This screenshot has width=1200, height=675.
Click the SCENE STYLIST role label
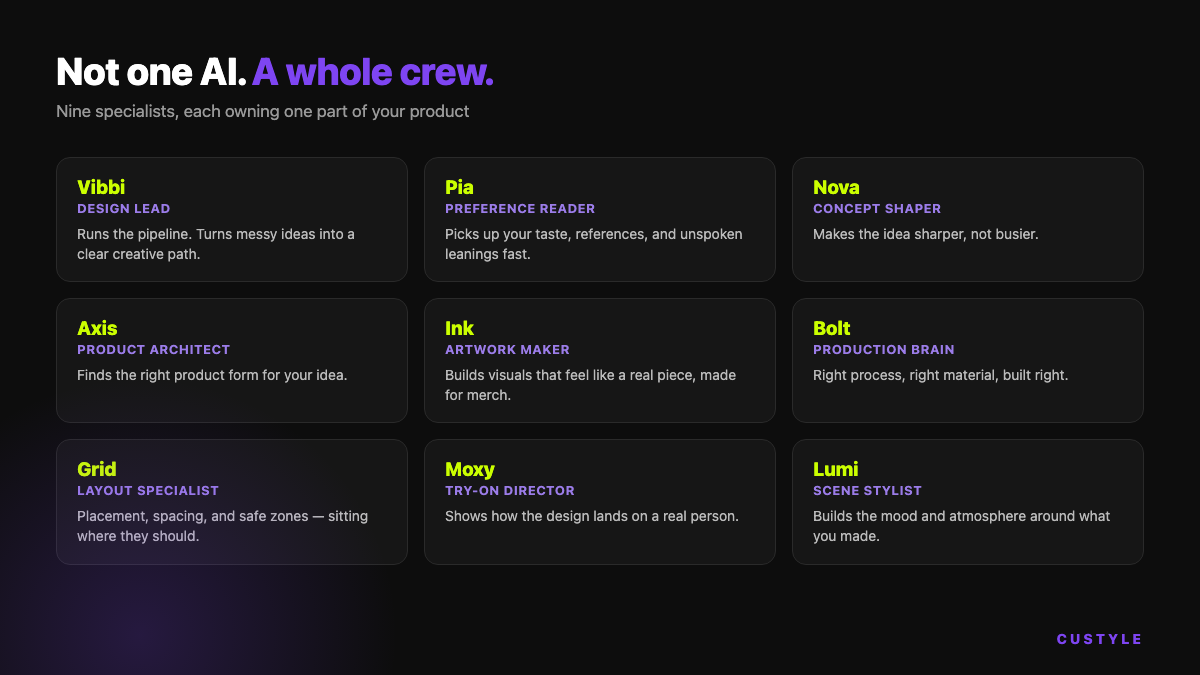tap(868, 491)
